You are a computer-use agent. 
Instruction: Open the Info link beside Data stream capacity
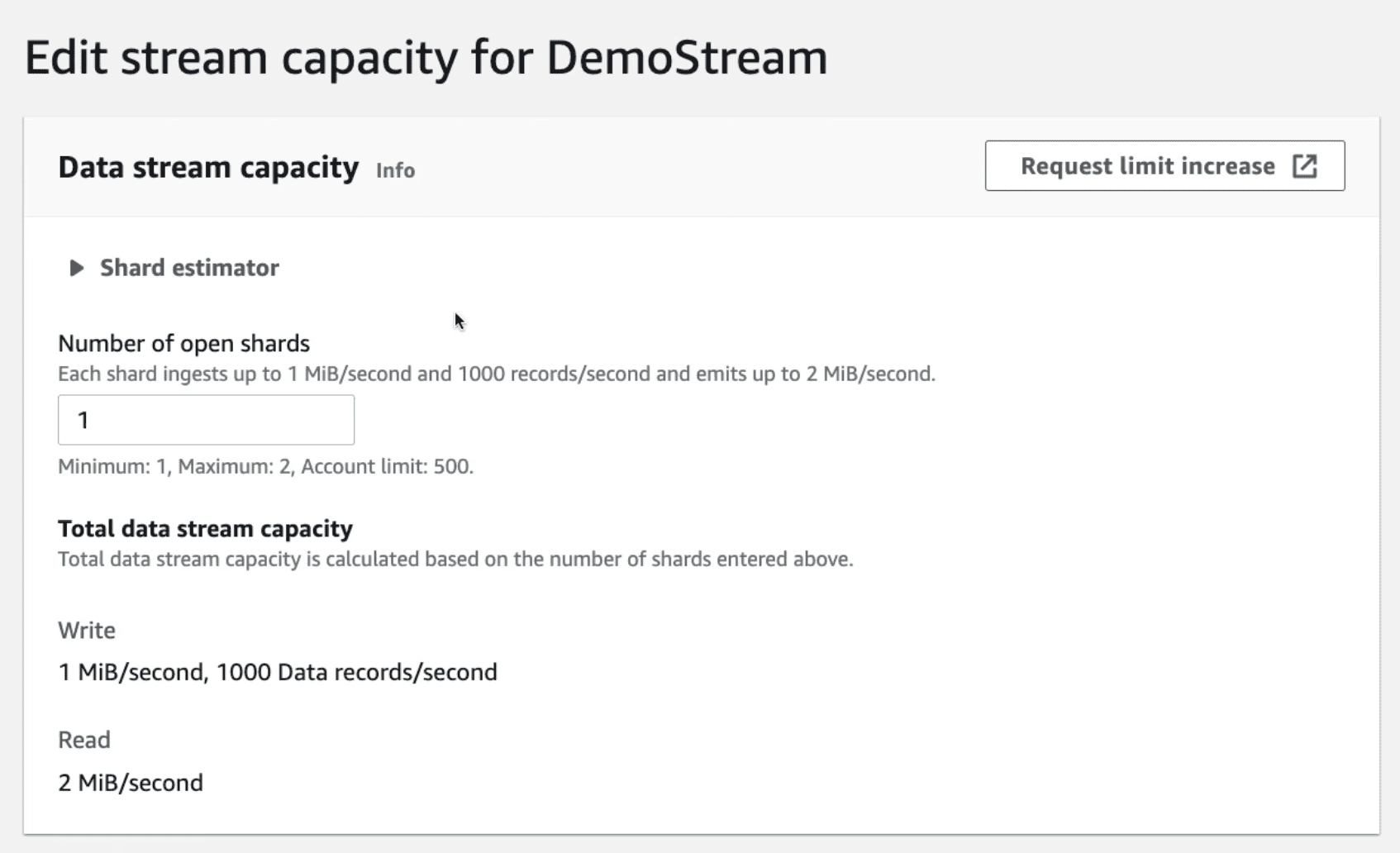(395, 170)
